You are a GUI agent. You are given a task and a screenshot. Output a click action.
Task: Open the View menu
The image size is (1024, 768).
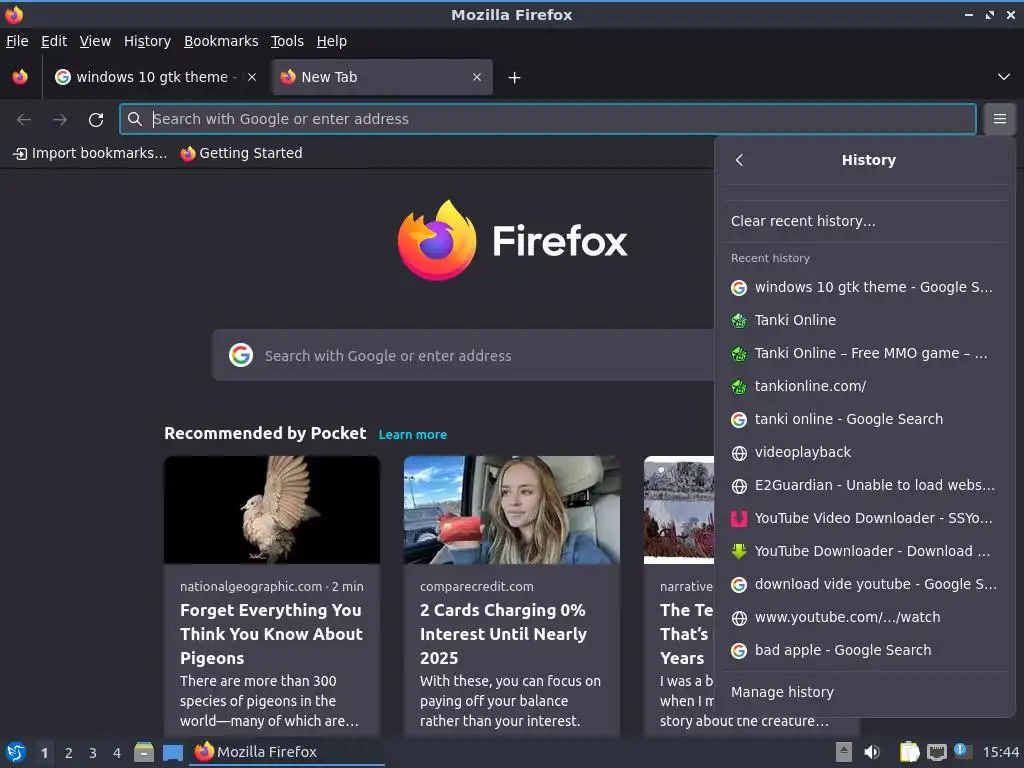coord(95,41)
